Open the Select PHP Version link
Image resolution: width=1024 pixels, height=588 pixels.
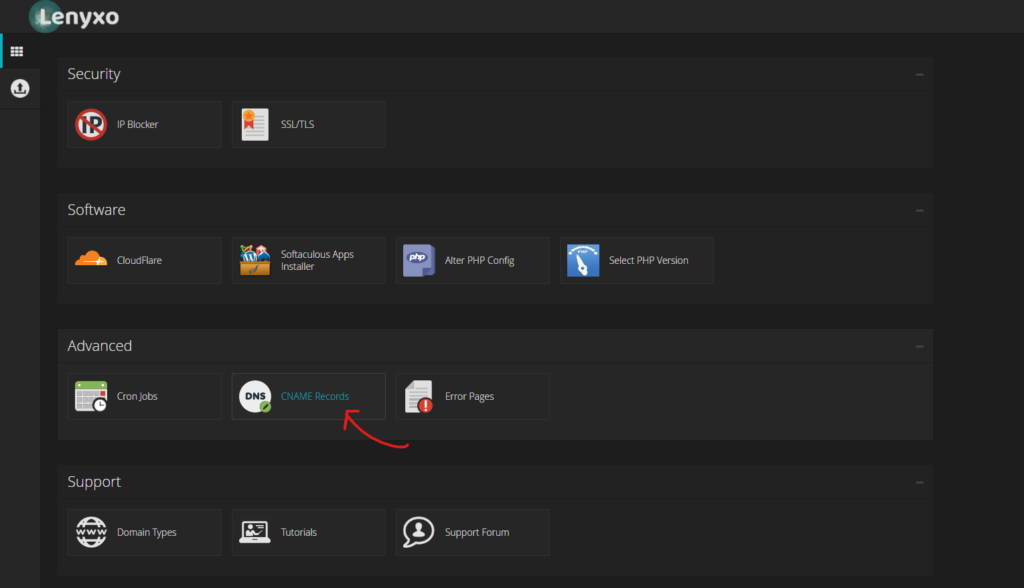coord(648,260)
